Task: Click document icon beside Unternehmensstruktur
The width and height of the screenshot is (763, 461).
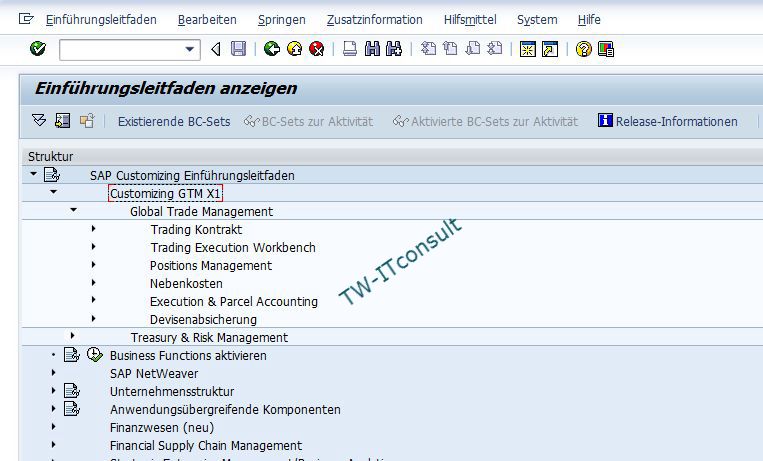Action: [x=72, y=391]
